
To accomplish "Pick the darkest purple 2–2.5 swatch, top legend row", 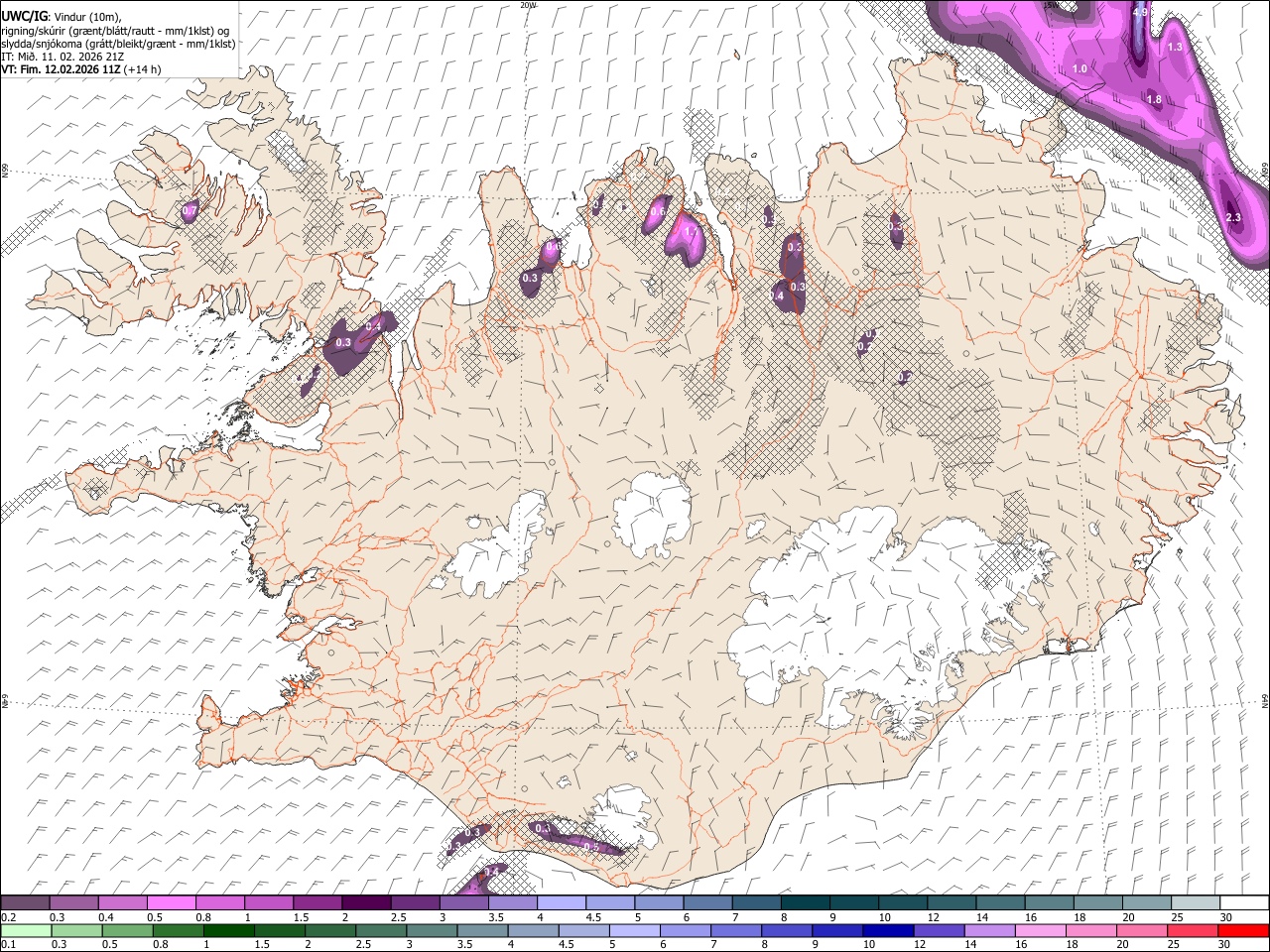I will pos(367,902).
